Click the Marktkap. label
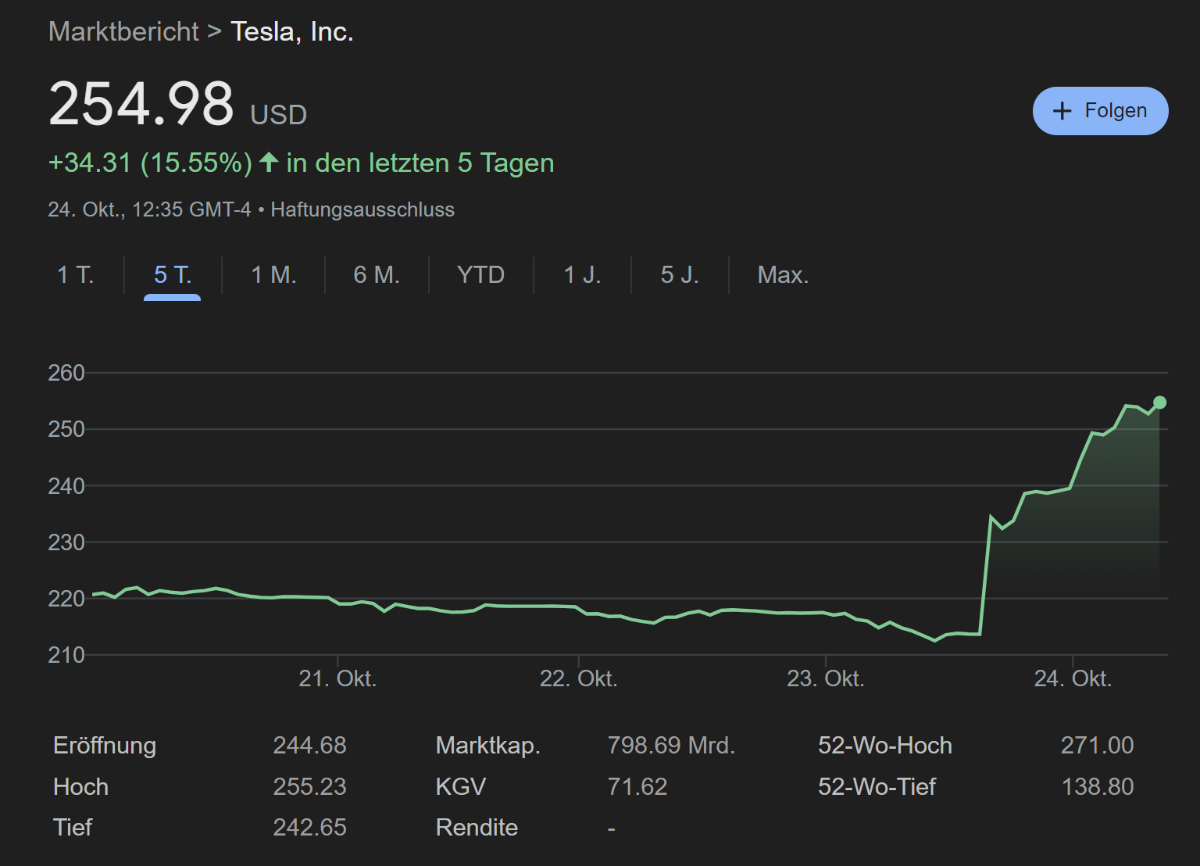 [x=488, y=746]
